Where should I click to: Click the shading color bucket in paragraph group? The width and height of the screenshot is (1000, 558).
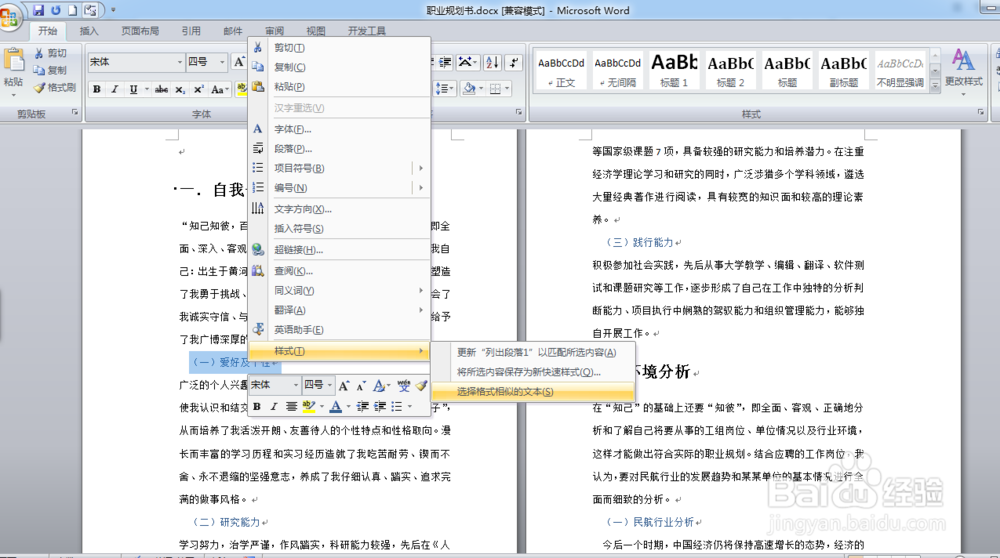469,89
